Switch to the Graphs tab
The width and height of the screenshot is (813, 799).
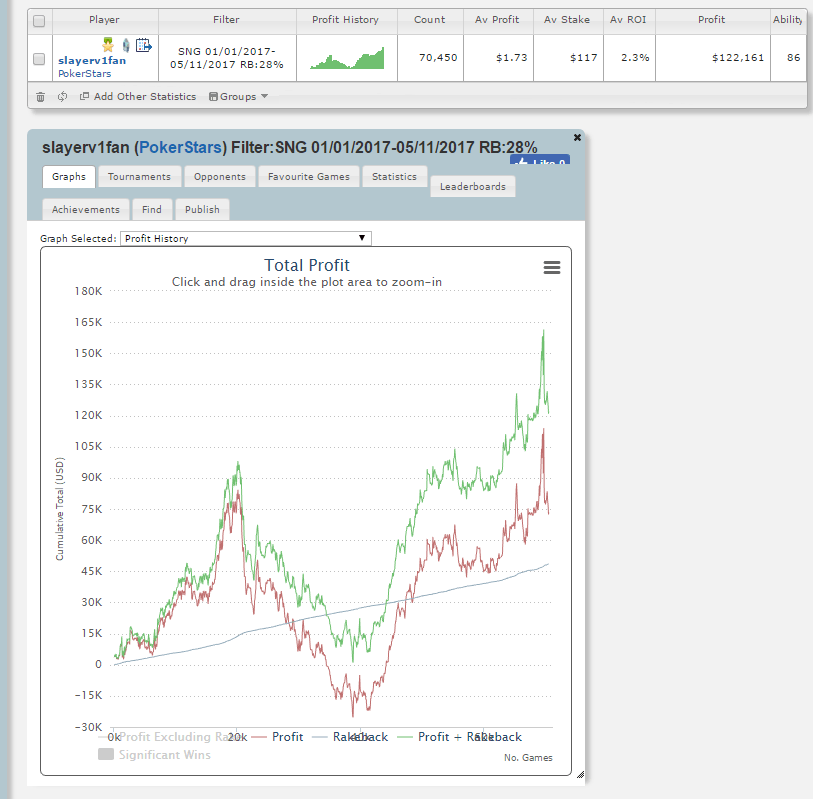(x=69, y=177)
